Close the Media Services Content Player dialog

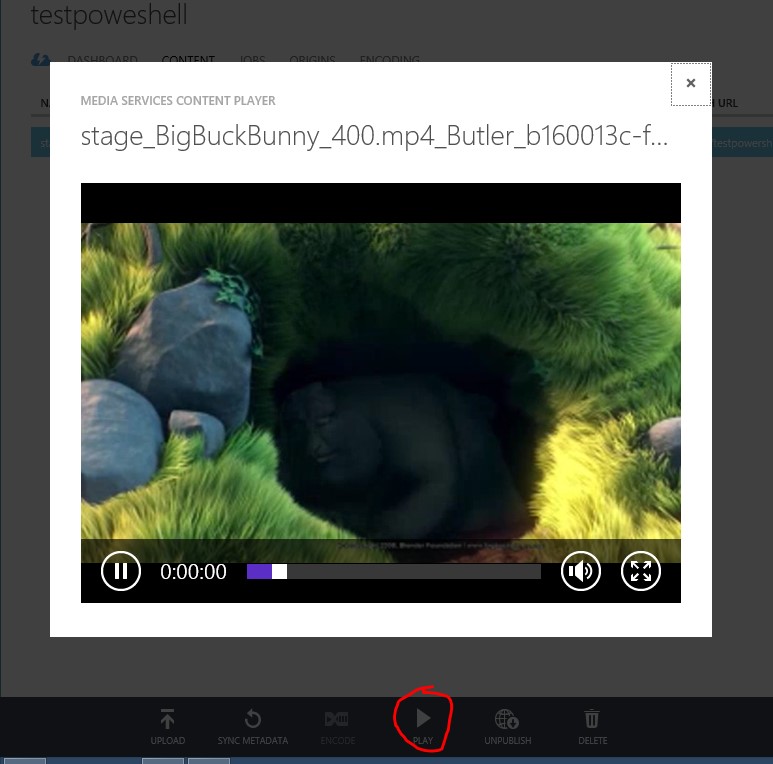[x=690, y=84]
